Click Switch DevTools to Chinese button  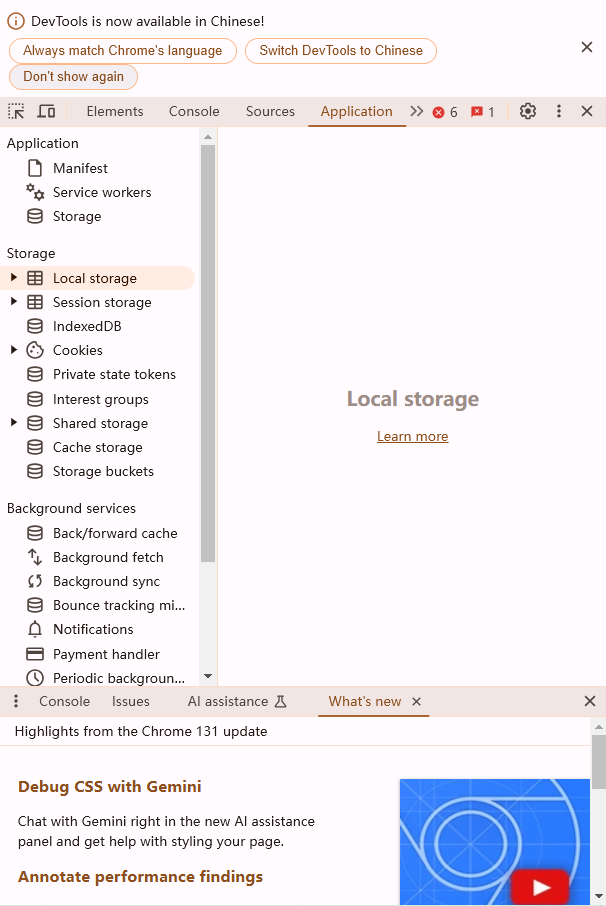coord(341,51)
